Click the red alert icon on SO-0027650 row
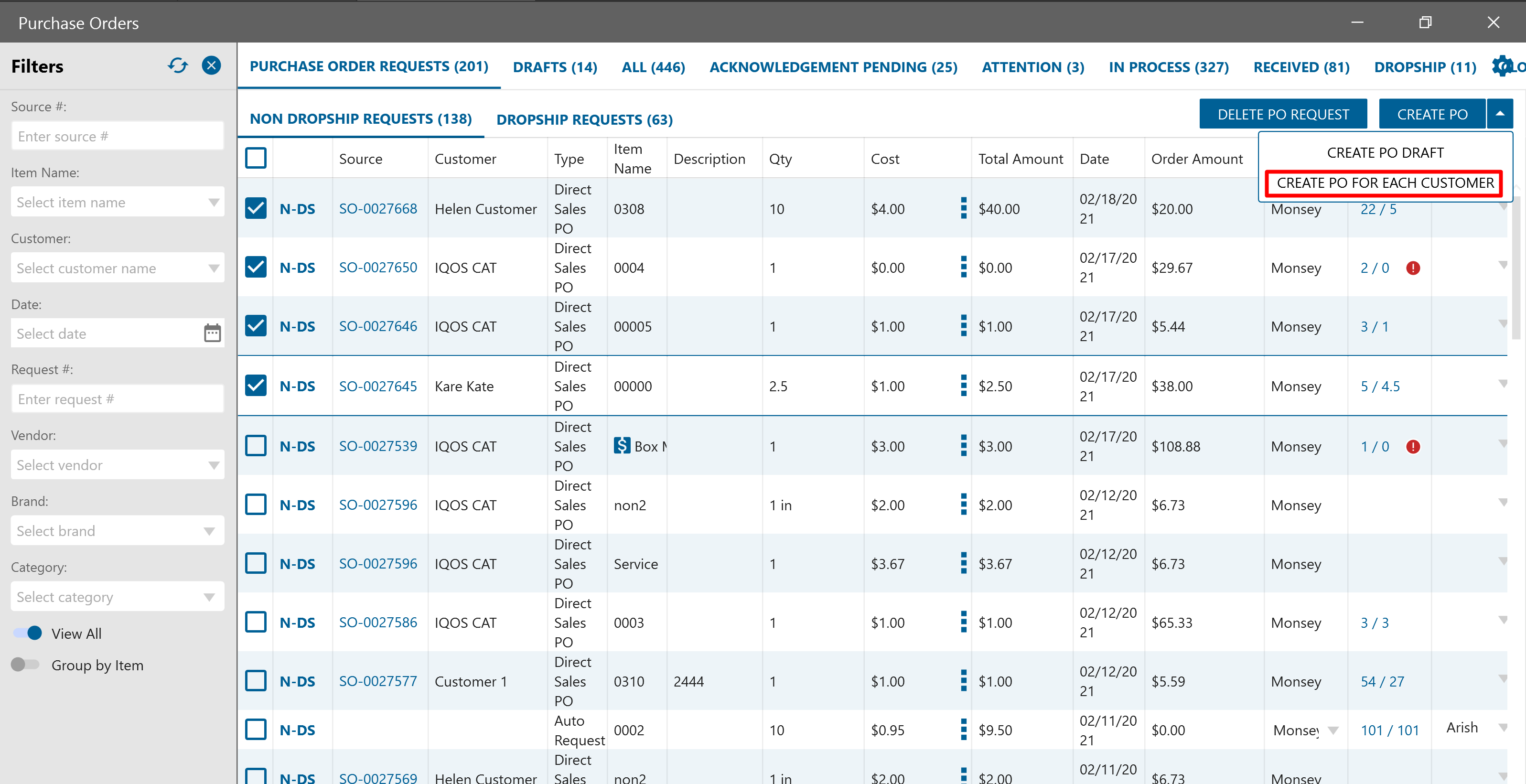Viewport: 1526px width, 784px height. point(1413,268)
